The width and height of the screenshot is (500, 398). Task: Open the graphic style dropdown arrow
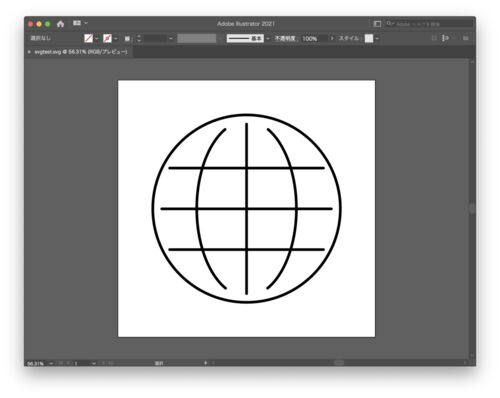[377, 39]
